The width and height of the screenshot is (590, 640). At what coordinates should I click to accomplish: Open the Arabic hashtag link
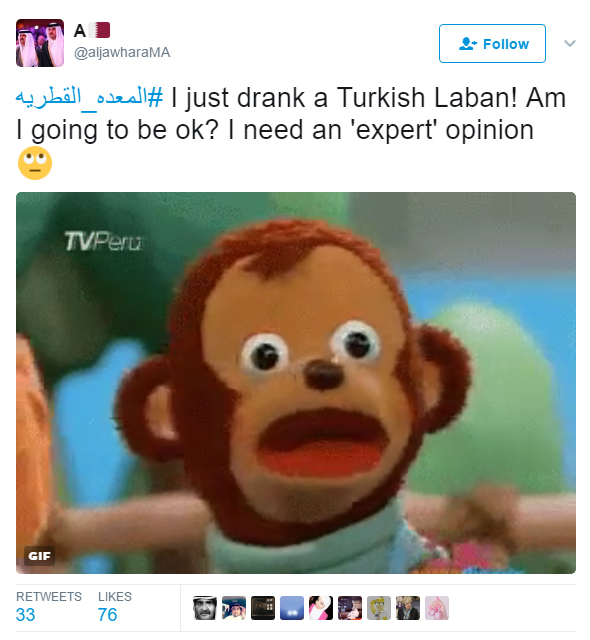(89, 98)
